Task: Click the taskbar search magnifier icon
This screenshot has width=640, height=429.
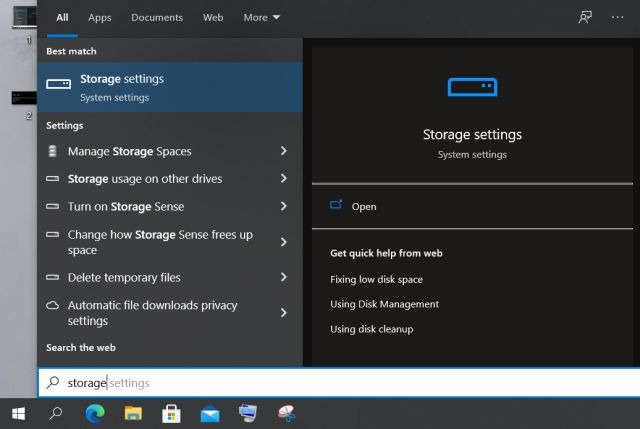Action: 56,414
